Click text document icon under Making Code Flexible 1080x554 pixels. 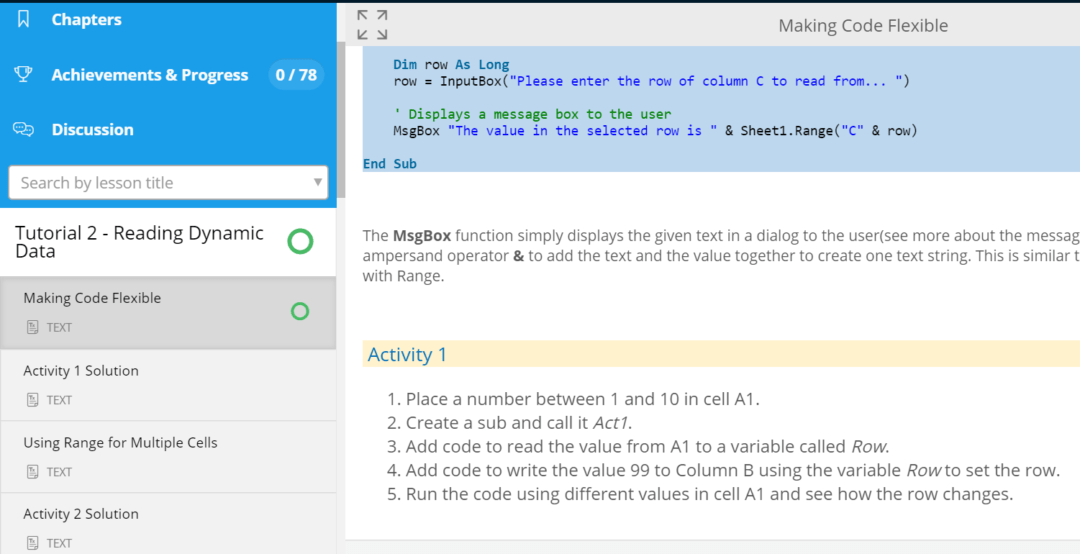(x=32, y=327)
